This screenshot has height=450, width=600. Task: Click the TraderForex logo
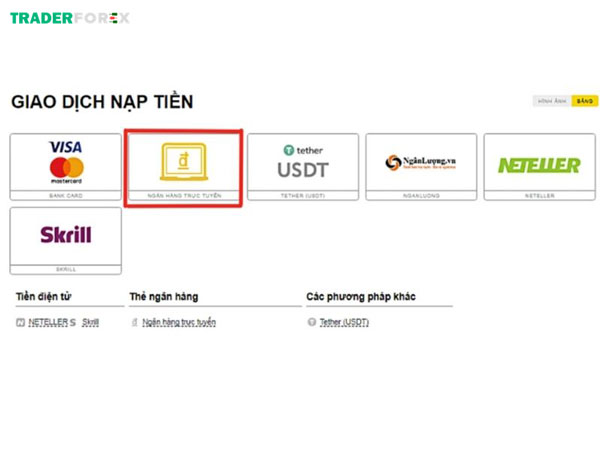[x=70, y=18]
